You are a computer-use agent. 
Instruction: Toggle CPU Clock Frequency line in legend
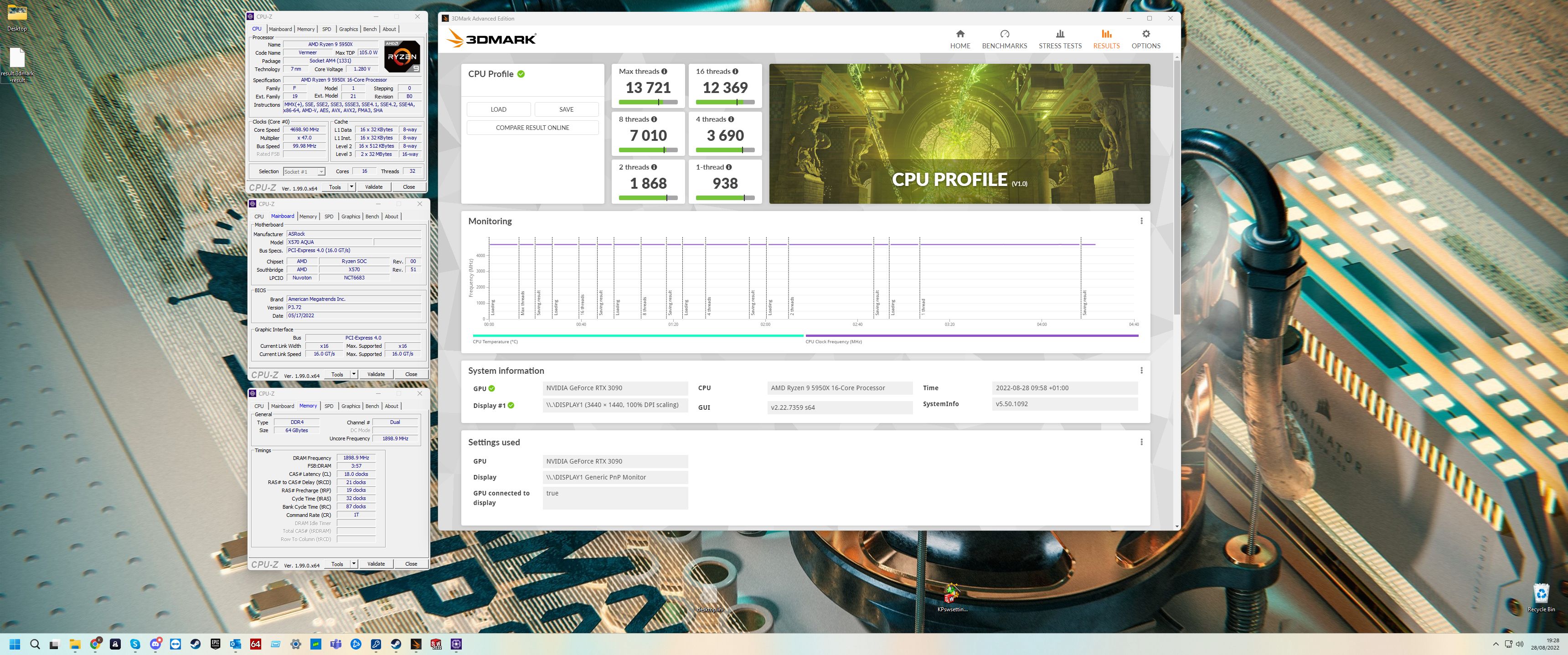coord(971,338)
